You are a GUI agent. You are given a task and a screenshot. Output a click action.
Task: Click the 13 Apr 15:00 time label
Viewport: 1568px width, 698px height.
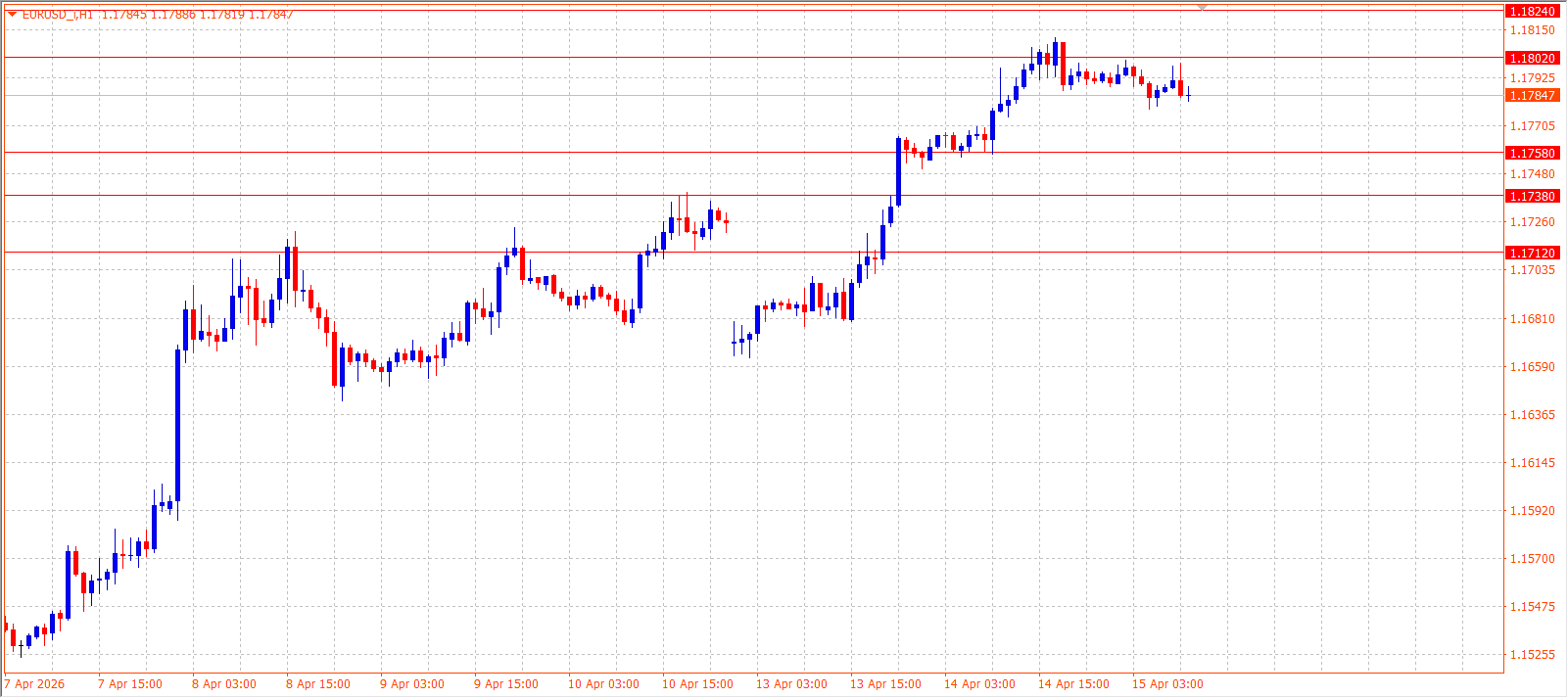coord(885,684)
